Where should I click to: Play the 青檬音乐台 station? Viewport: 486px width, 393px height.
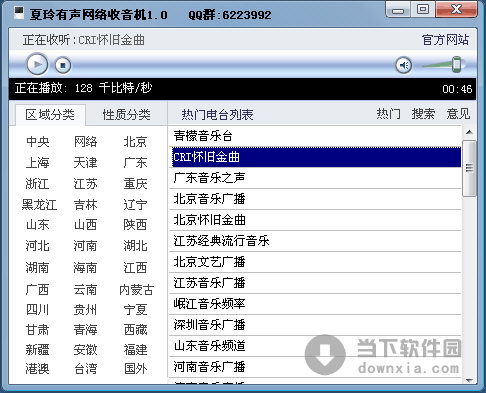[x=315, y=136]
